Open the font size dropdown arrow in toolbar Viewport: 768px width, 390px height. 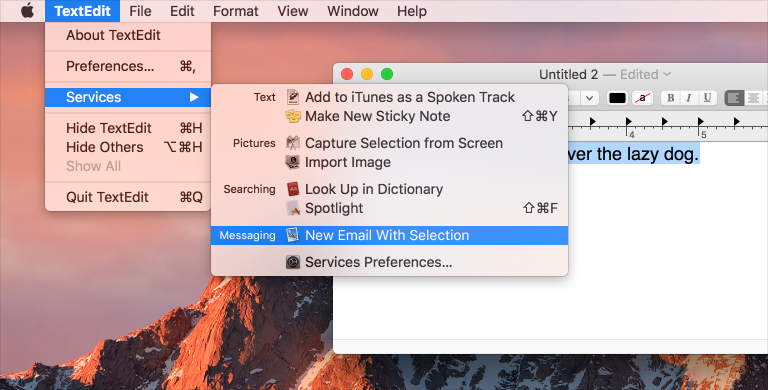(590, 98)
